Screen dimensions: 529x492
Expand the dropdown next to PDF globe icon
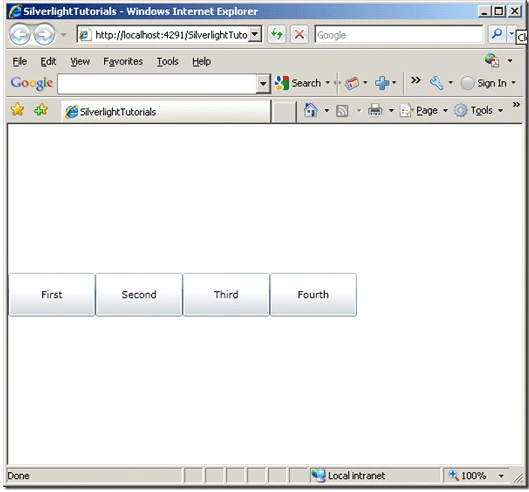point(510,61)
